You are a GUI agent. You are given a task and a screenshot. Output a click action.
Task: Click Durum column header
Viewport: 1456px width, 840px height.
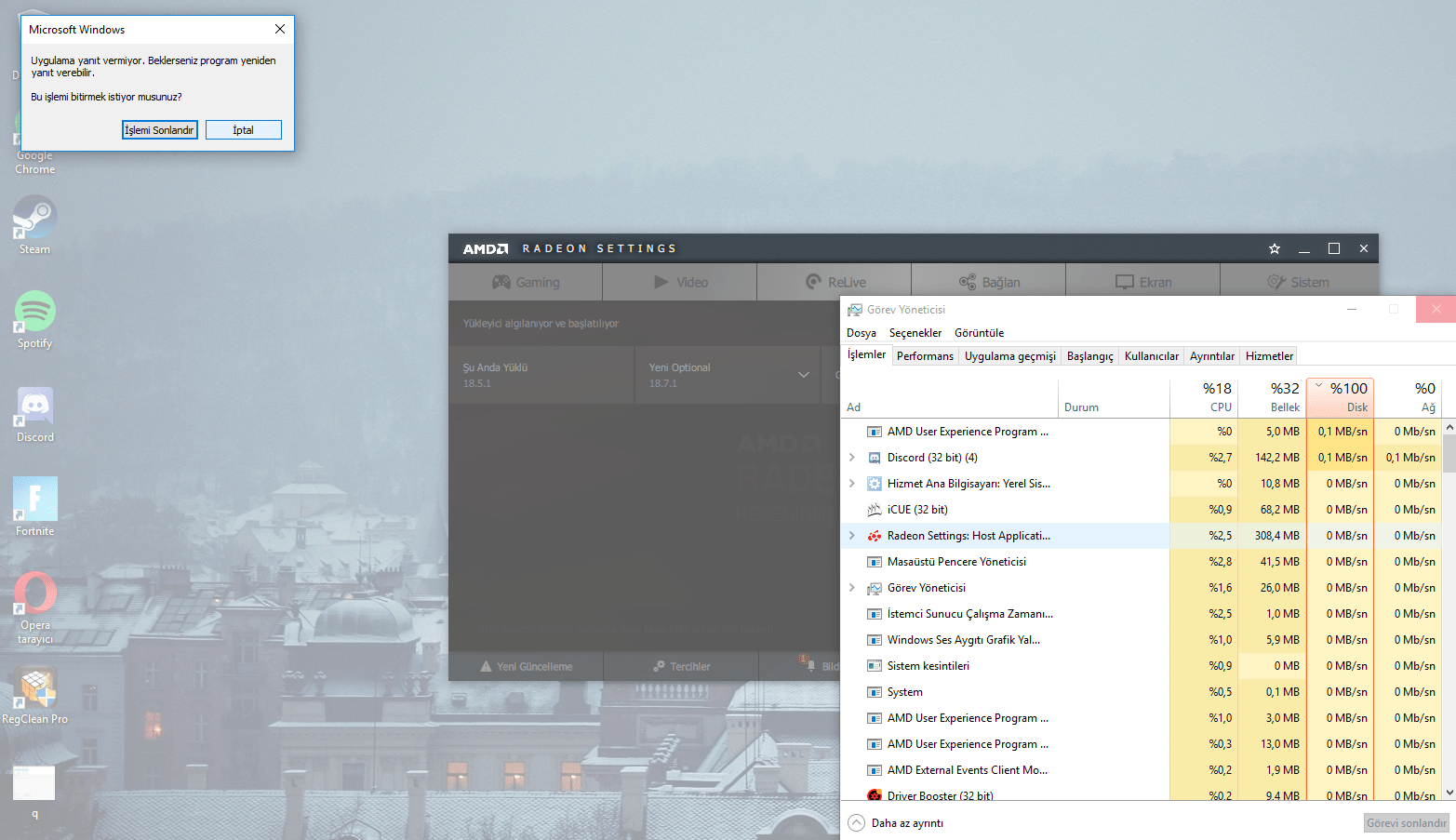click(1115, 397)
